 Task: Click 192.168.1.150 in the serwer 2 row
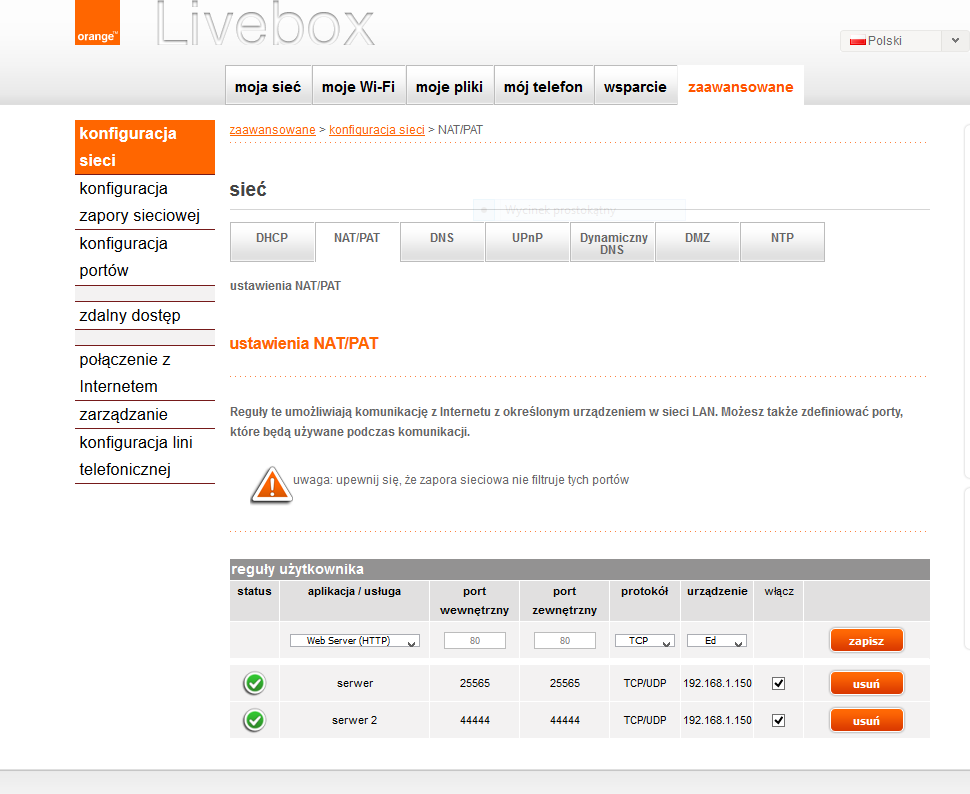pos(718,720)
